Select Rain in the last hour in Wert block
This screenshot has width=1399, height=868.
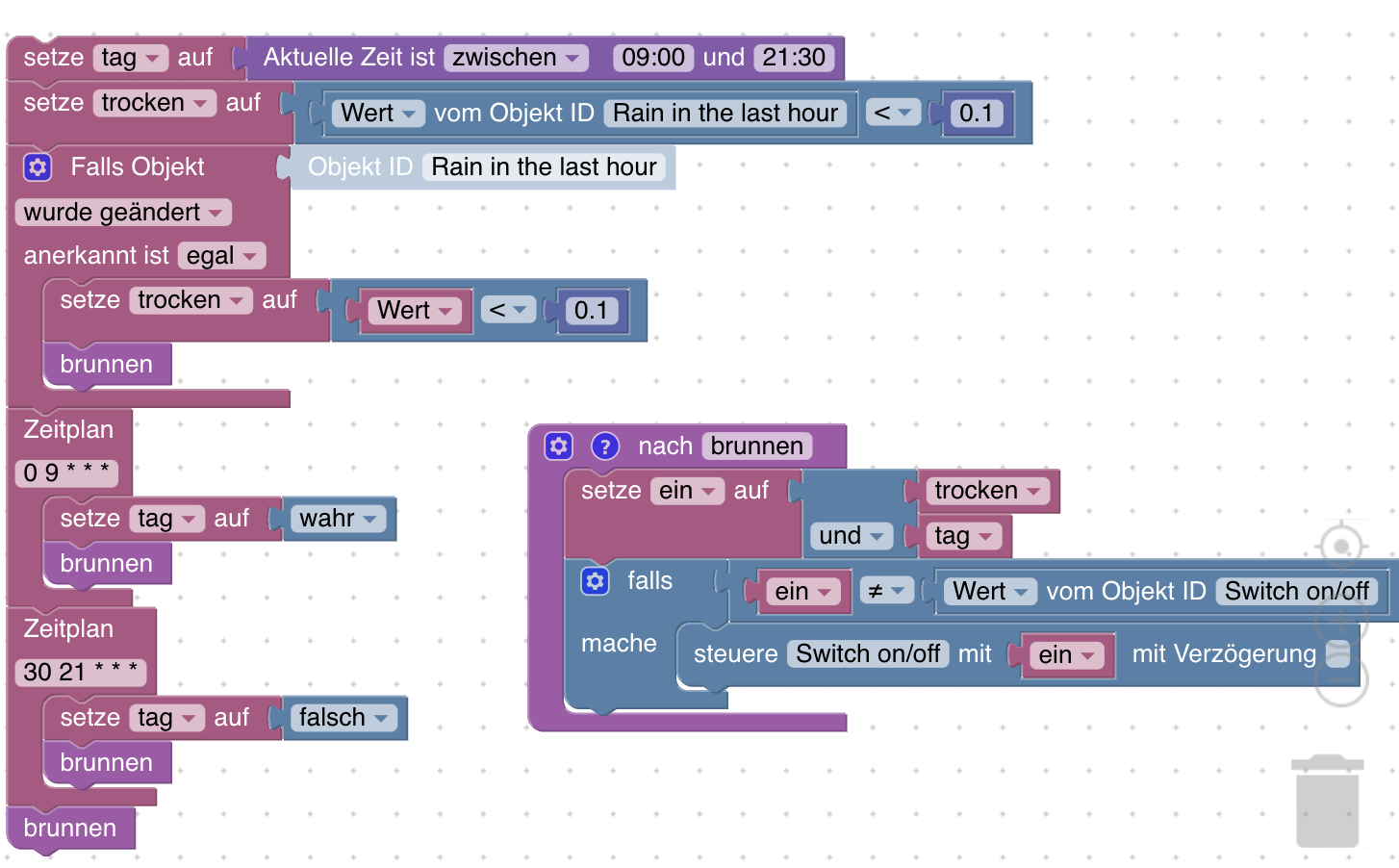pos(725,114)
